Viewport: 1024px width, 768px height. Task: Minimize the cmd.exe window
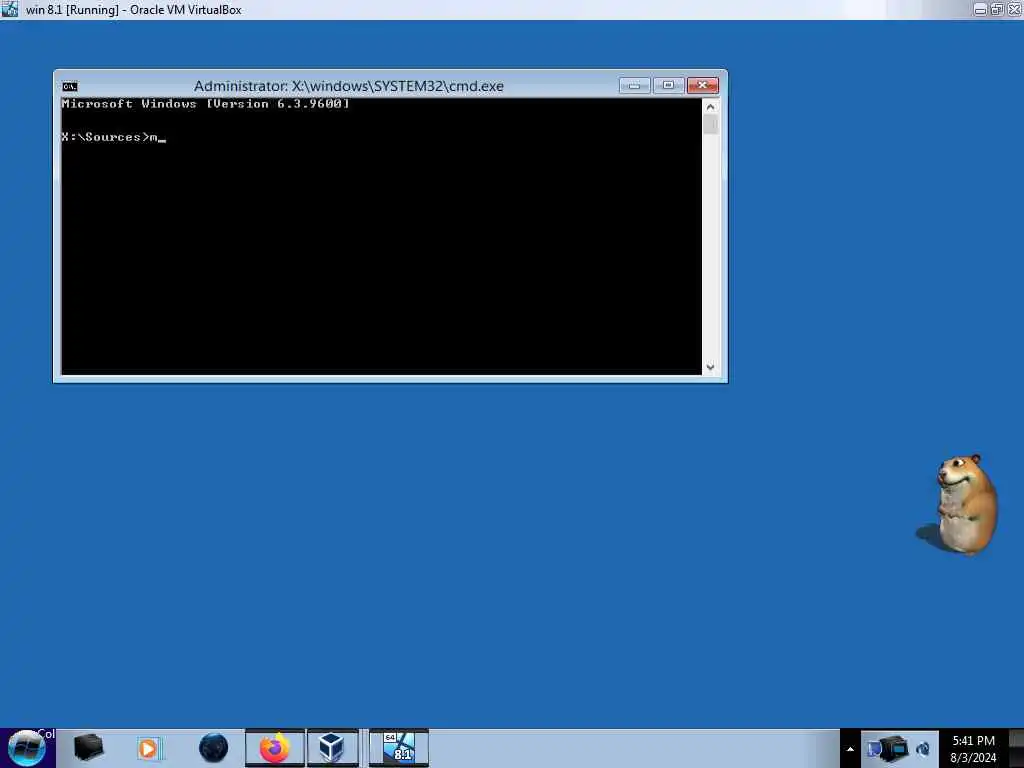click(x=634, y=86)
